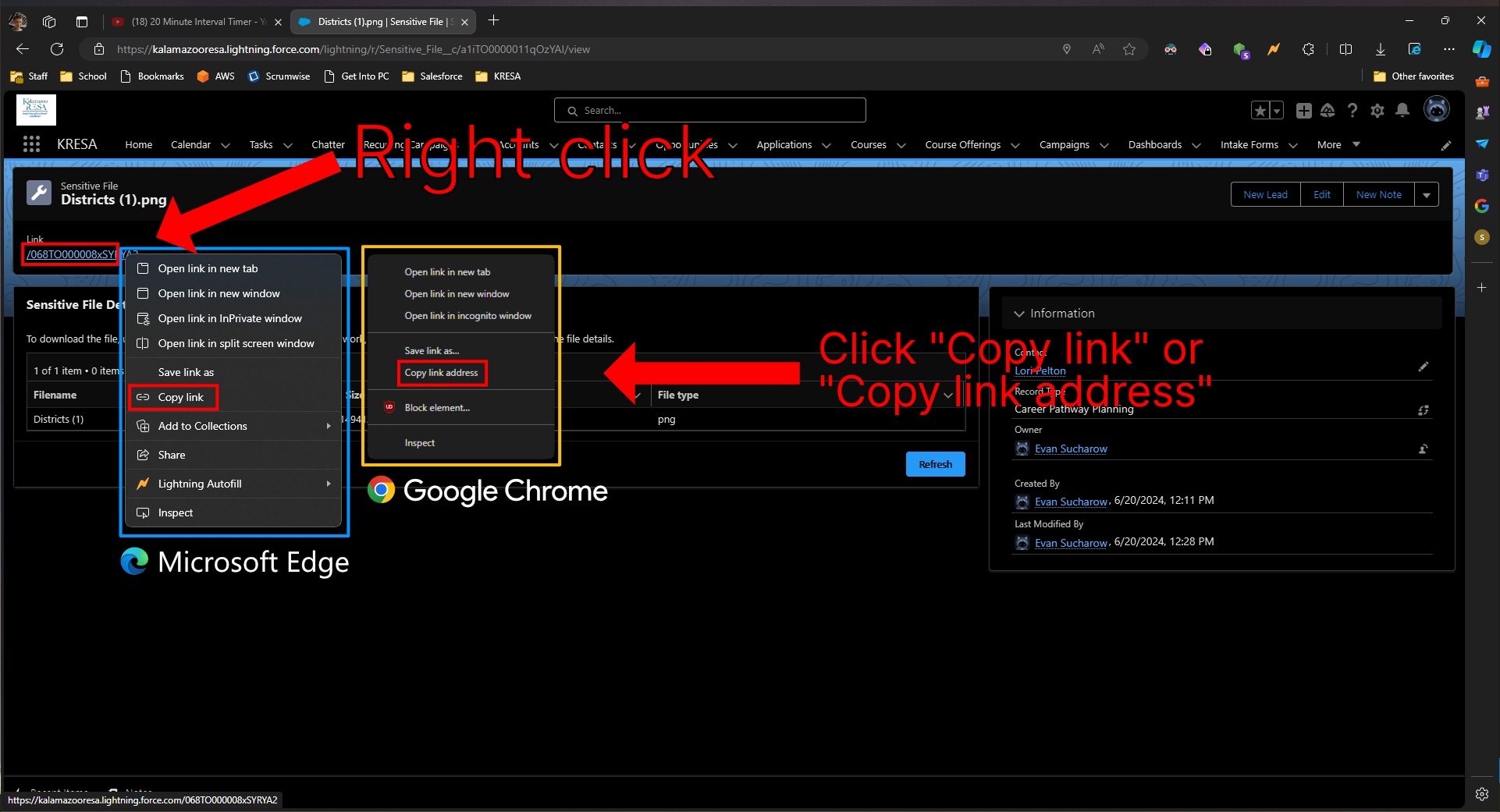Reload the page with the refresh icon
Image resolution: width=1500 pixels, height=812 pixels.
tap(57, 49)
